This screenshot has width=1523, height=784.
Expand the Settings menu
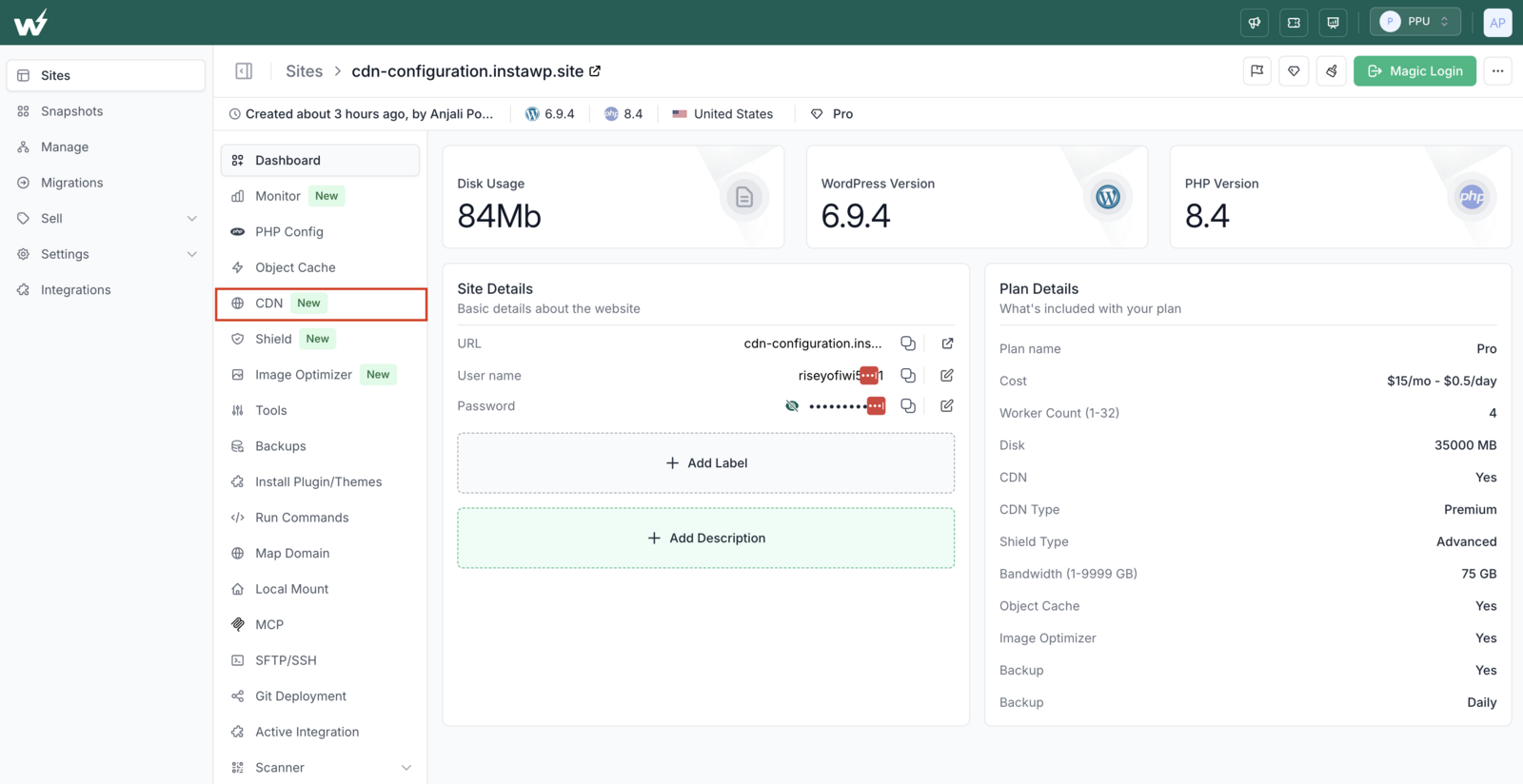coord(105,254)
